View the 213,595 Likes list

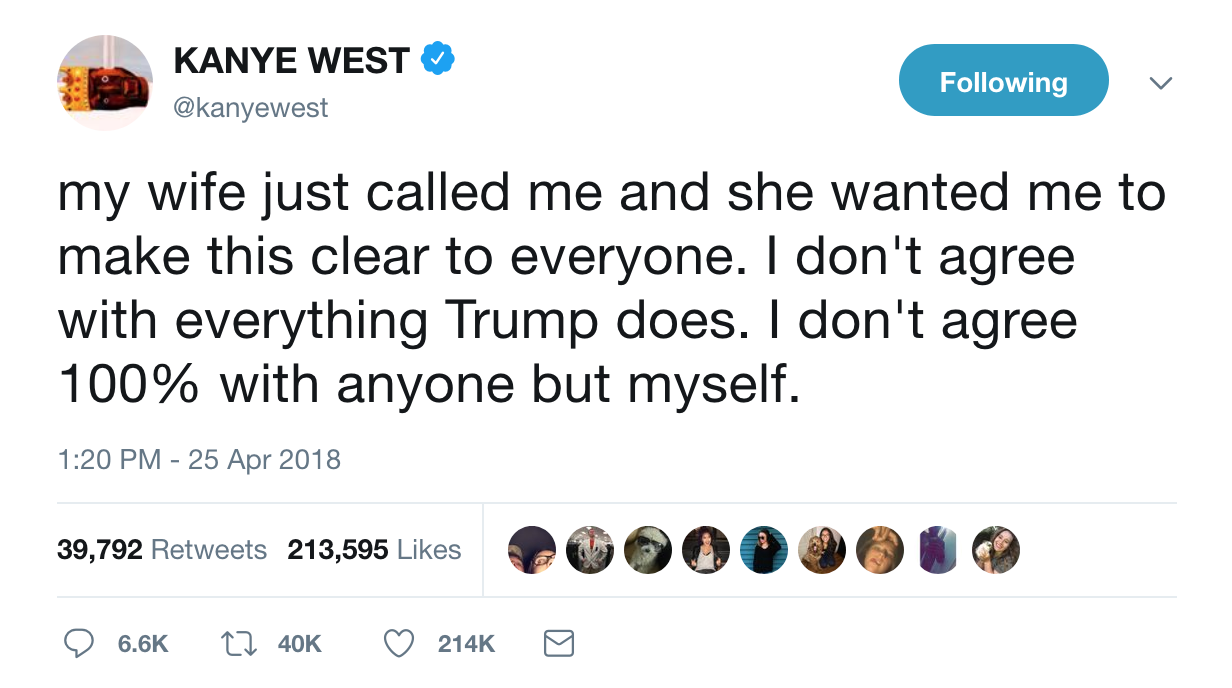point(374,550)
